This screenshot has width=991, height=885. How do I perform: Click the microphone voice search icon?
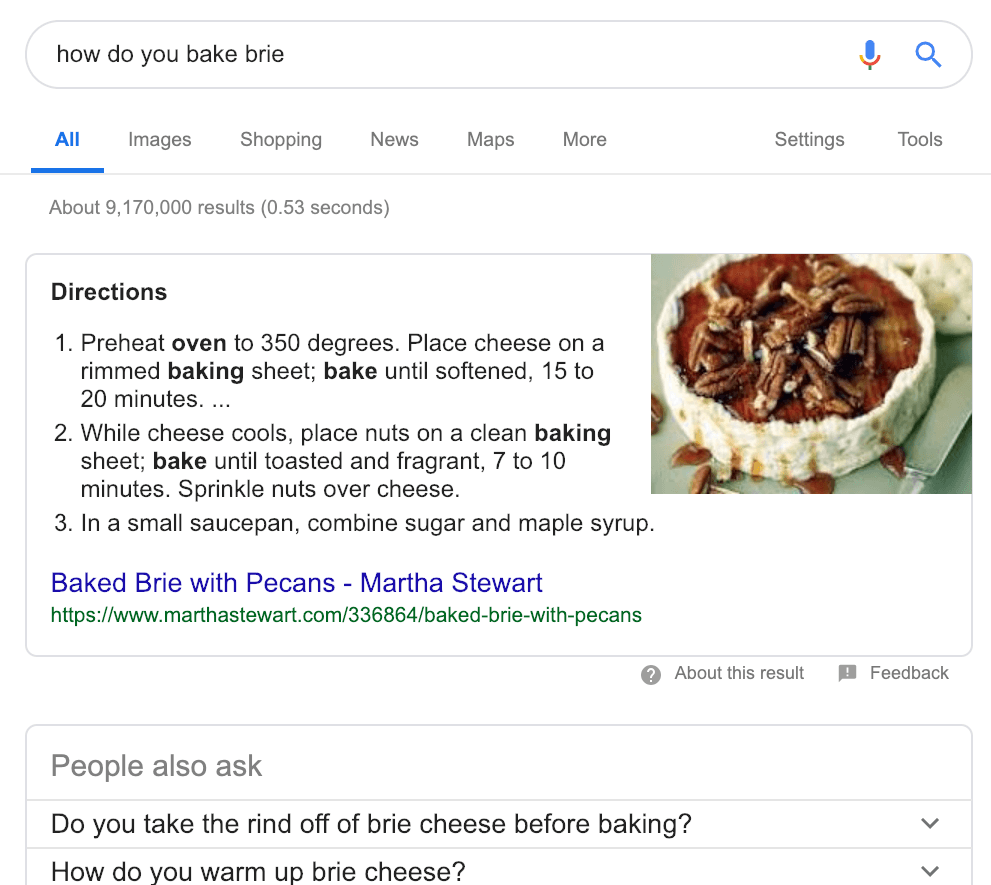tap(870, 54)
